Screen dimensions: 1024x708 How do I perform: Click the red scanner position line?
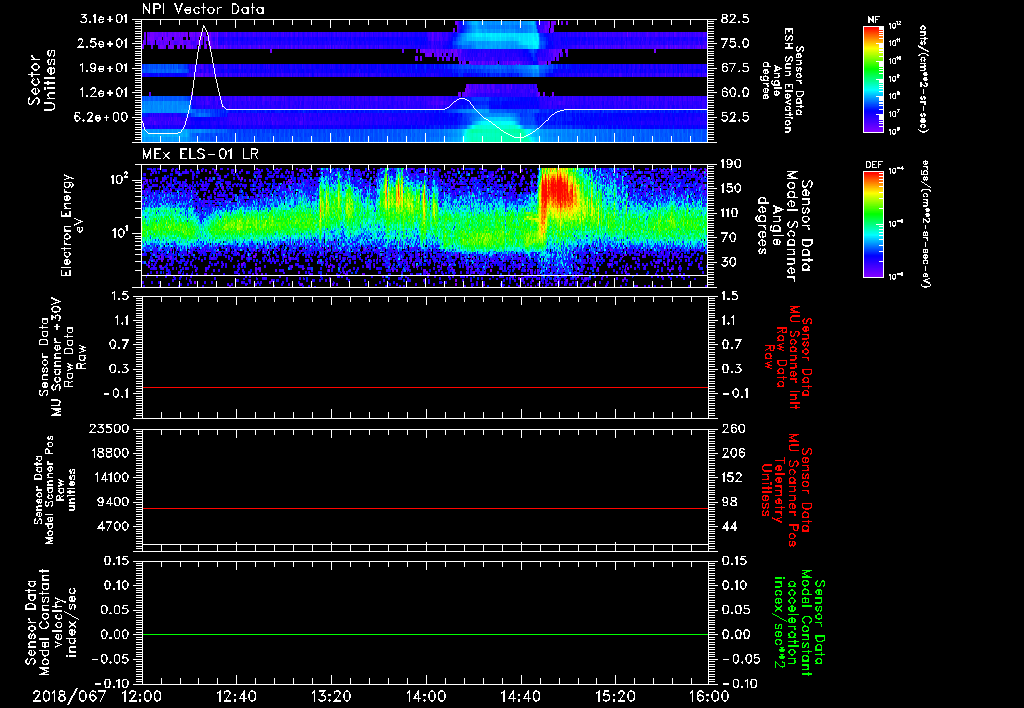tap(425, 509)
